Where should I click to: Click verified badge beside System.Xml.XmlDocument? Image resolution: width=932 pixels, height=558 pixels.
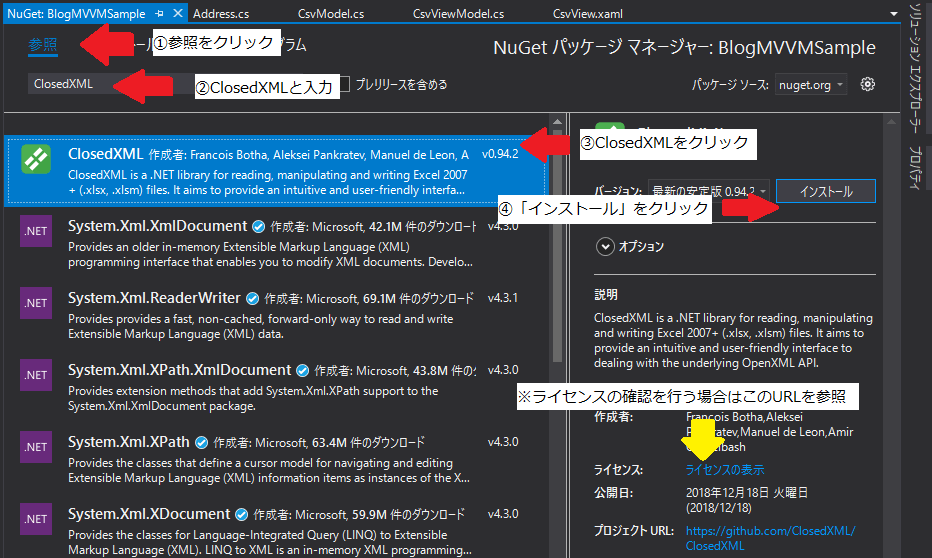coord(258,226)
